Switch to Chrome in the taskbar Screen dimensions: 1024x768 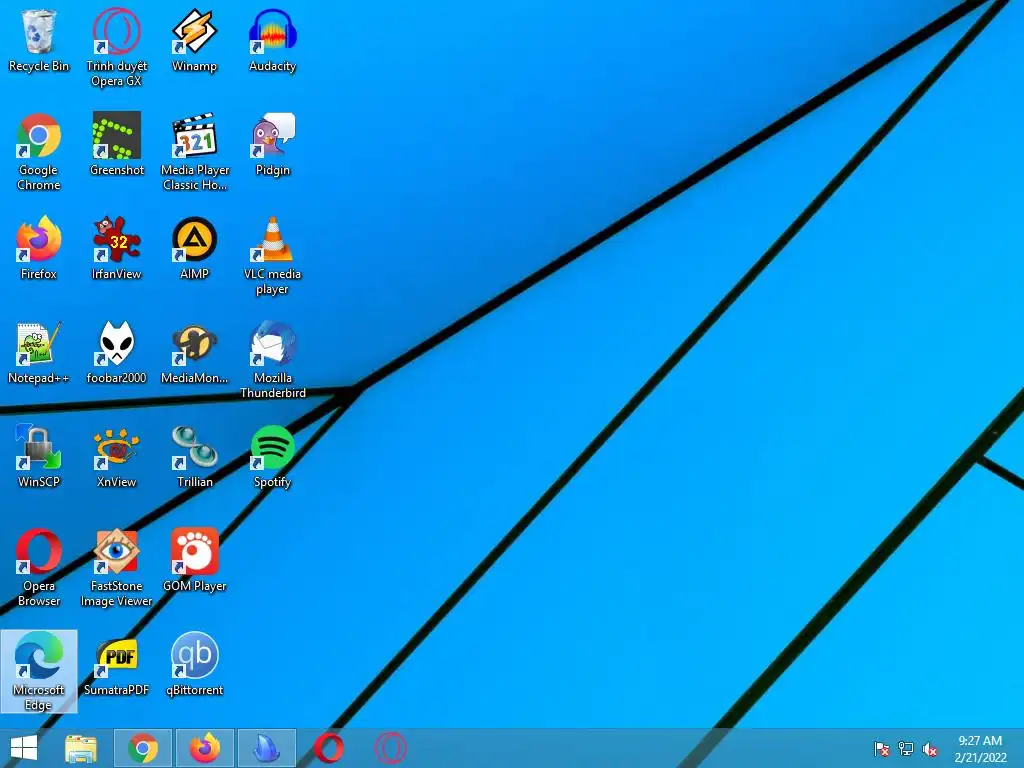143,748
